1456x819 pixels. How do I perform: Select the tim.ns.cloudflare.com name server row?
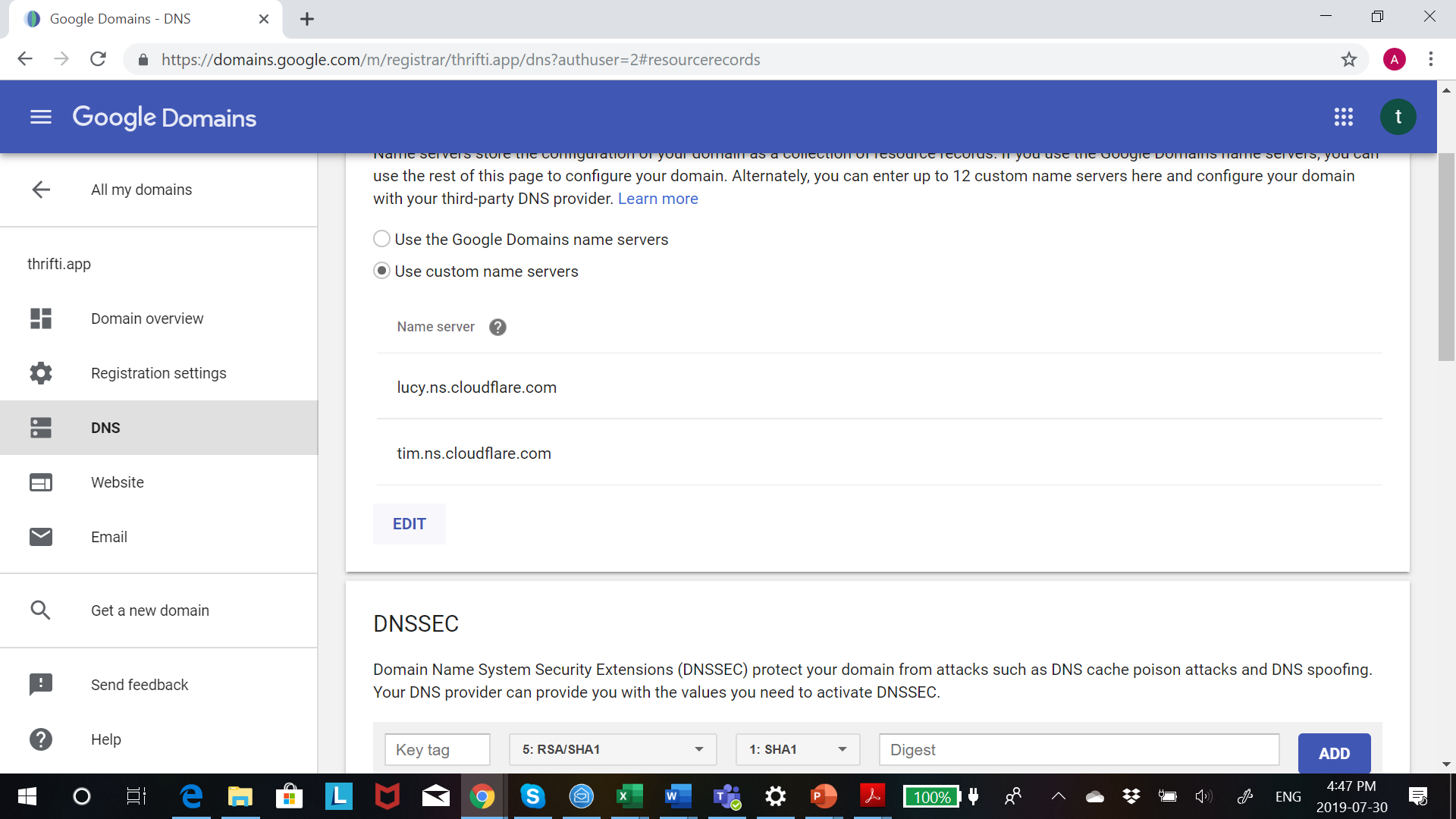(879, 453)
